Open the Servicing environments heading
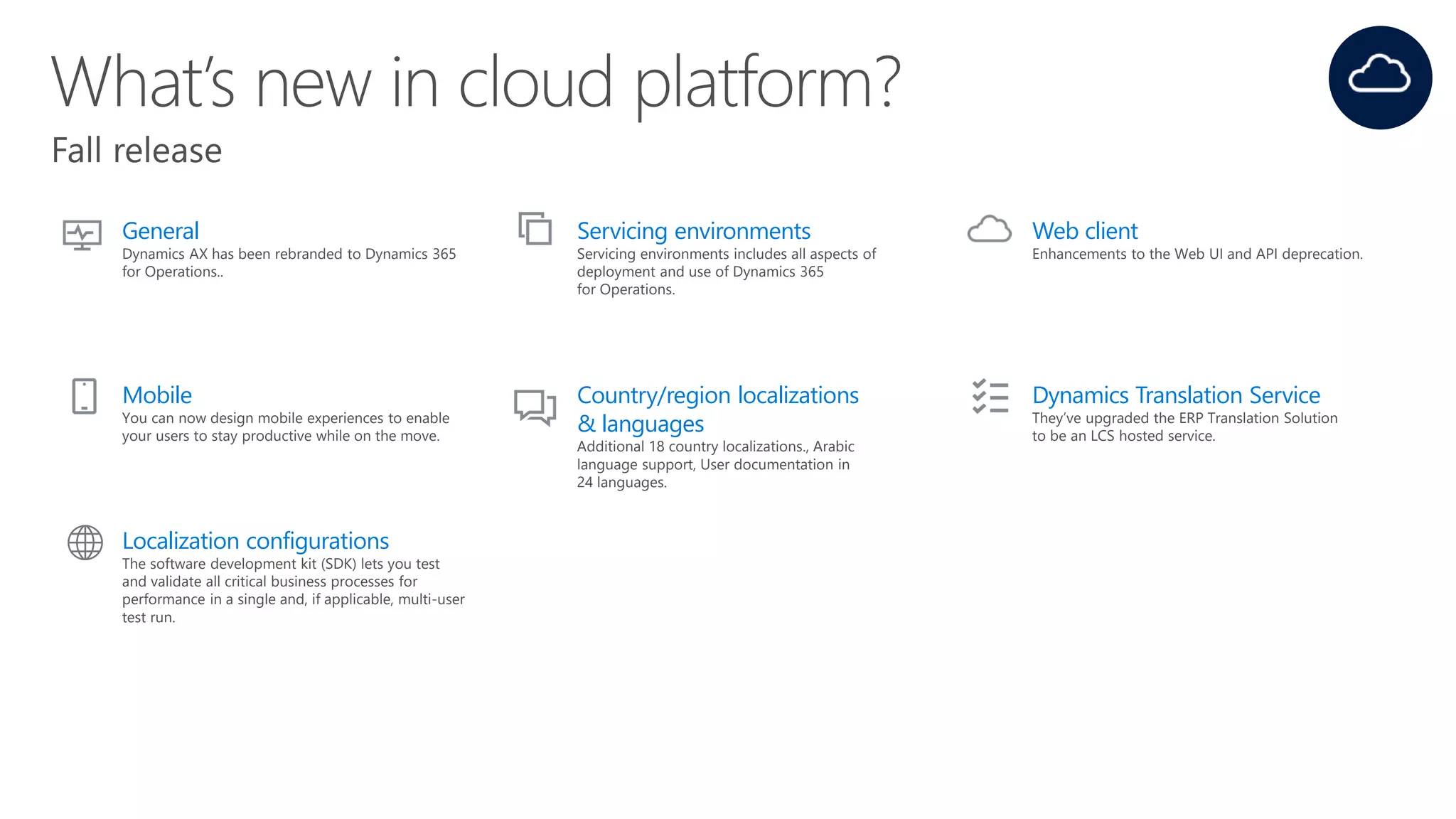This screenshot has width=1456, height=819. click(694, 231)
